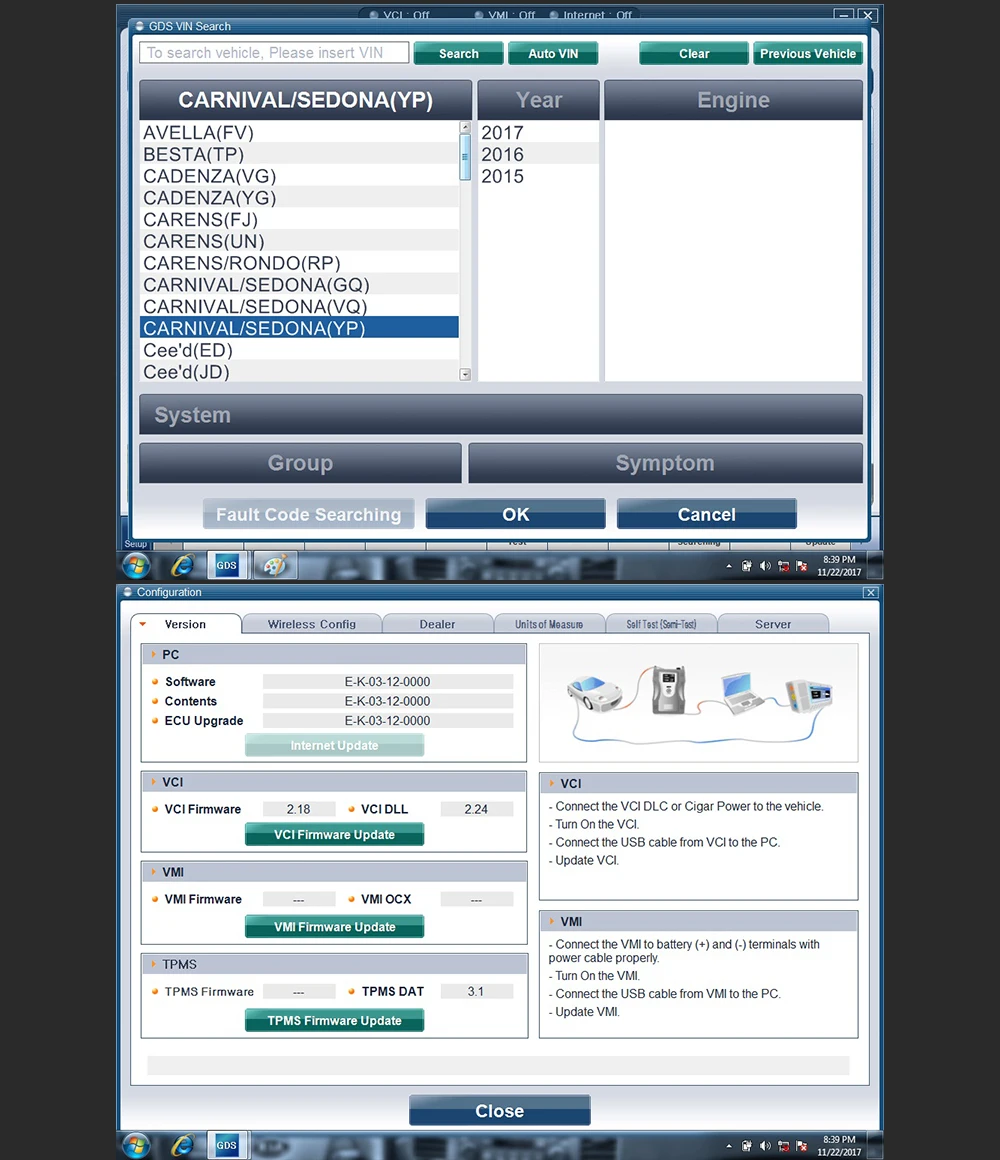Viewport: 1000px width, 1160px height.
Task: Select CARENS(FJ) model
Action: click(x=299, y=220)
